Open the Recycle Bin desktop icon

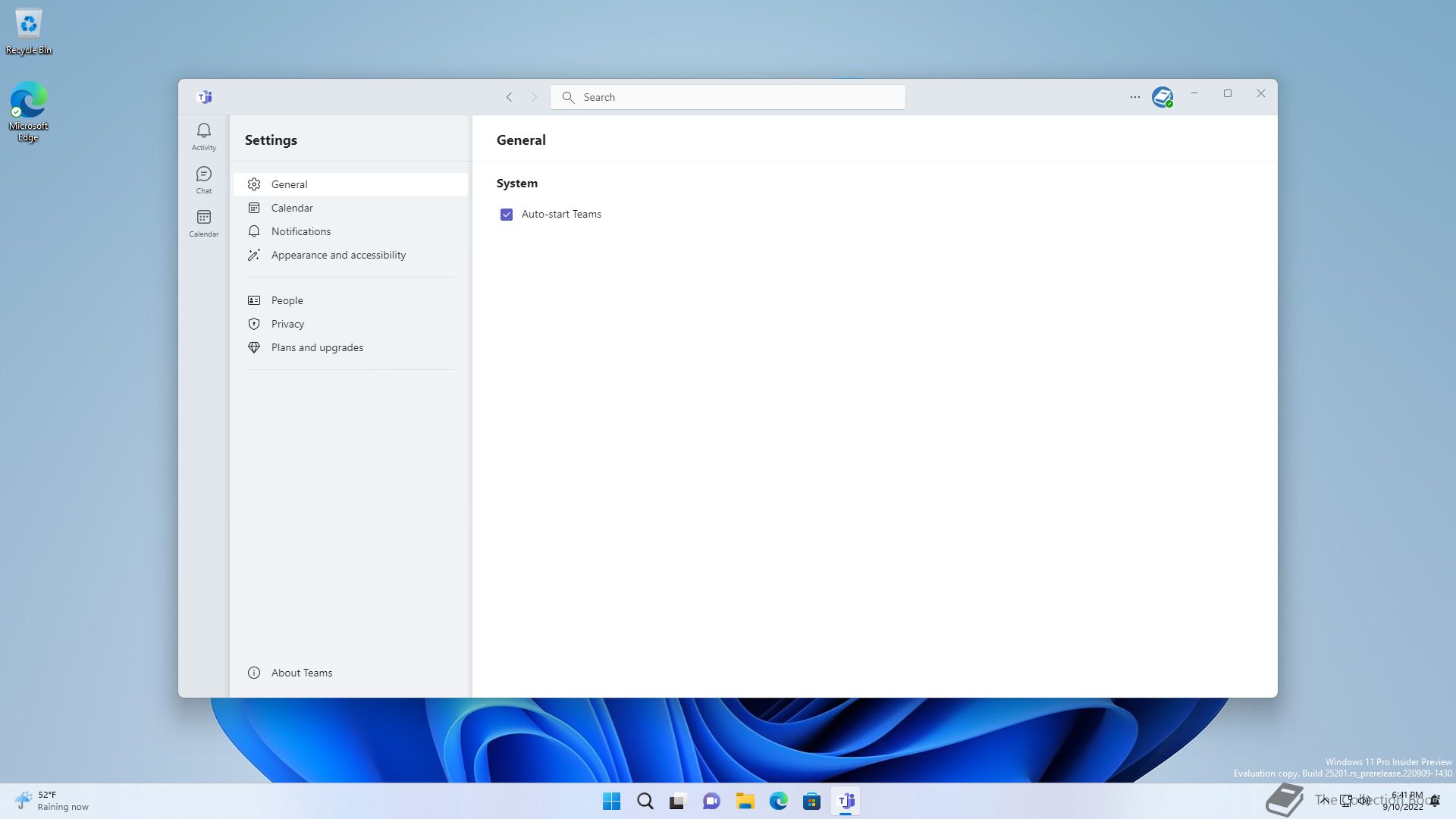point(29,32)
